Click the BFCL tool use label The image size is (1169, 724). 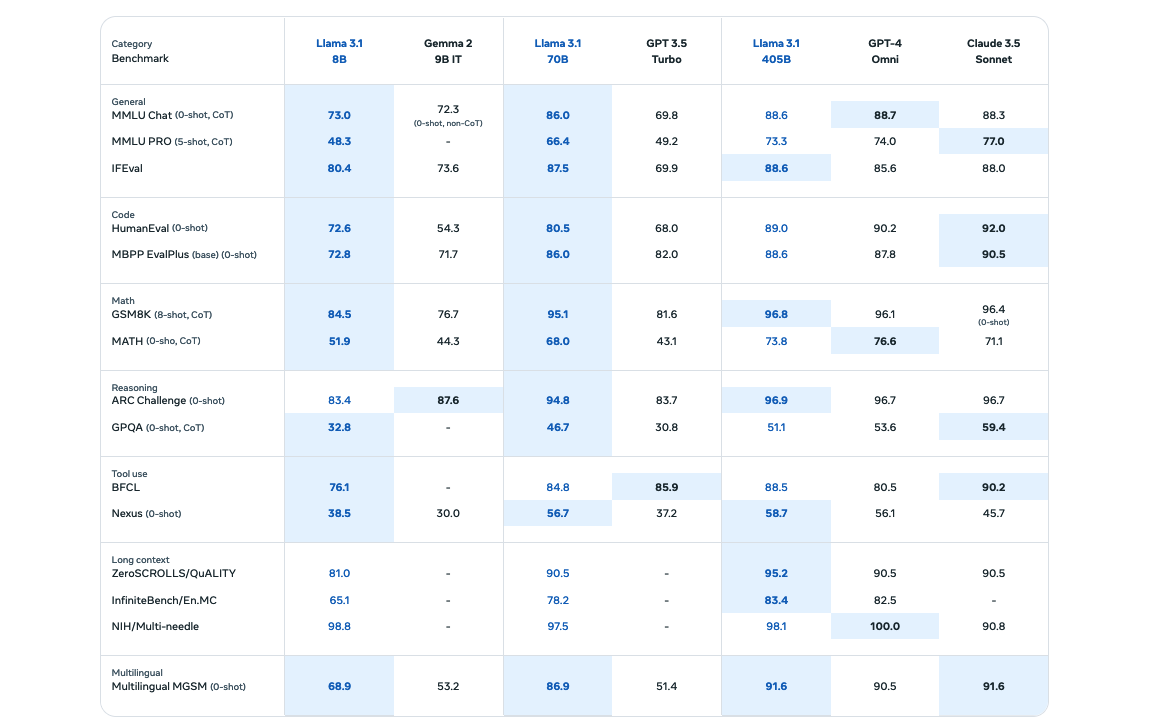click(125, 487)
